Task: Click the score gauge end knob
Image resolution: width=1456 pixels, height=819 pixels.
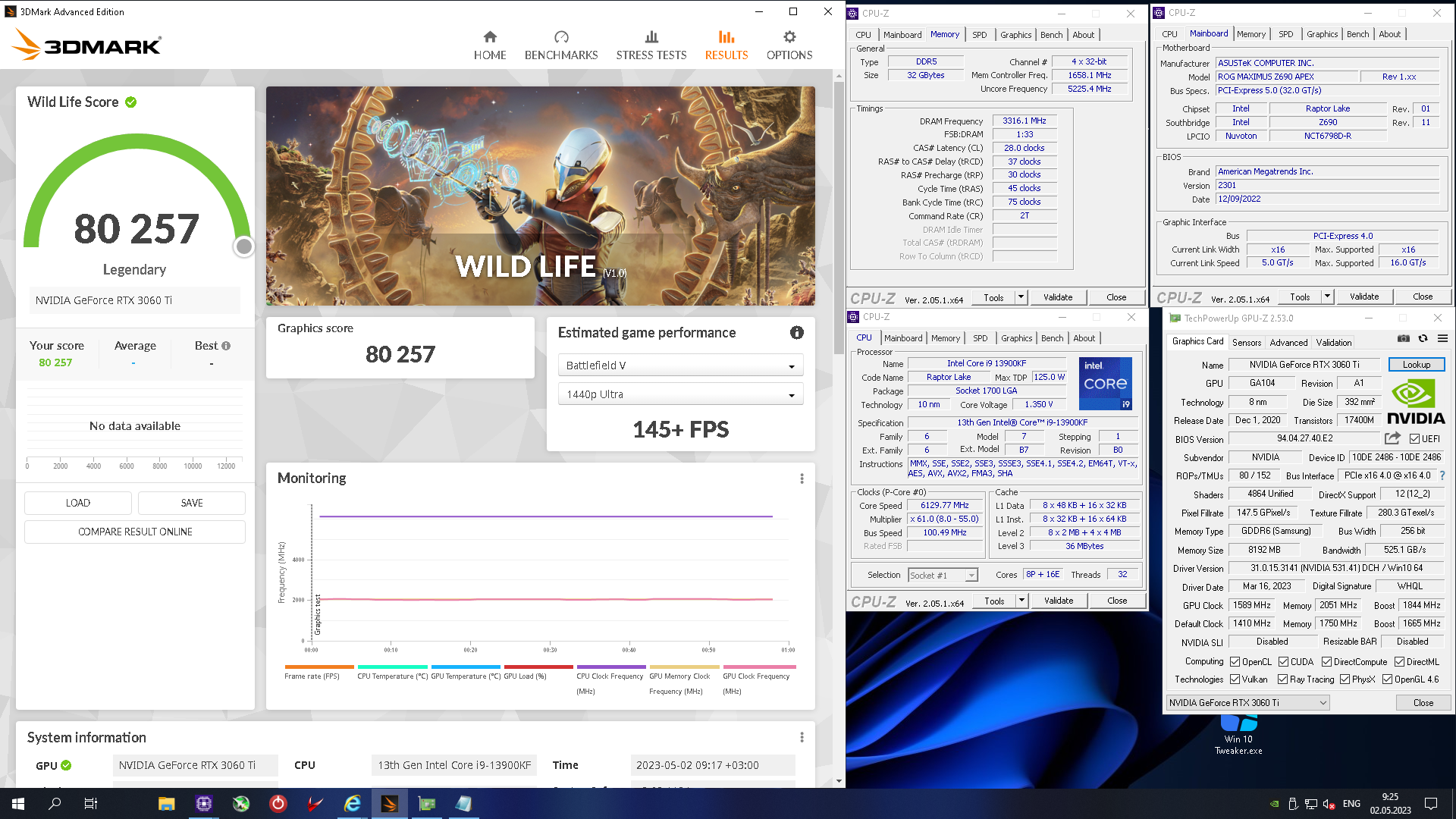Action: [x=243, y=246]
